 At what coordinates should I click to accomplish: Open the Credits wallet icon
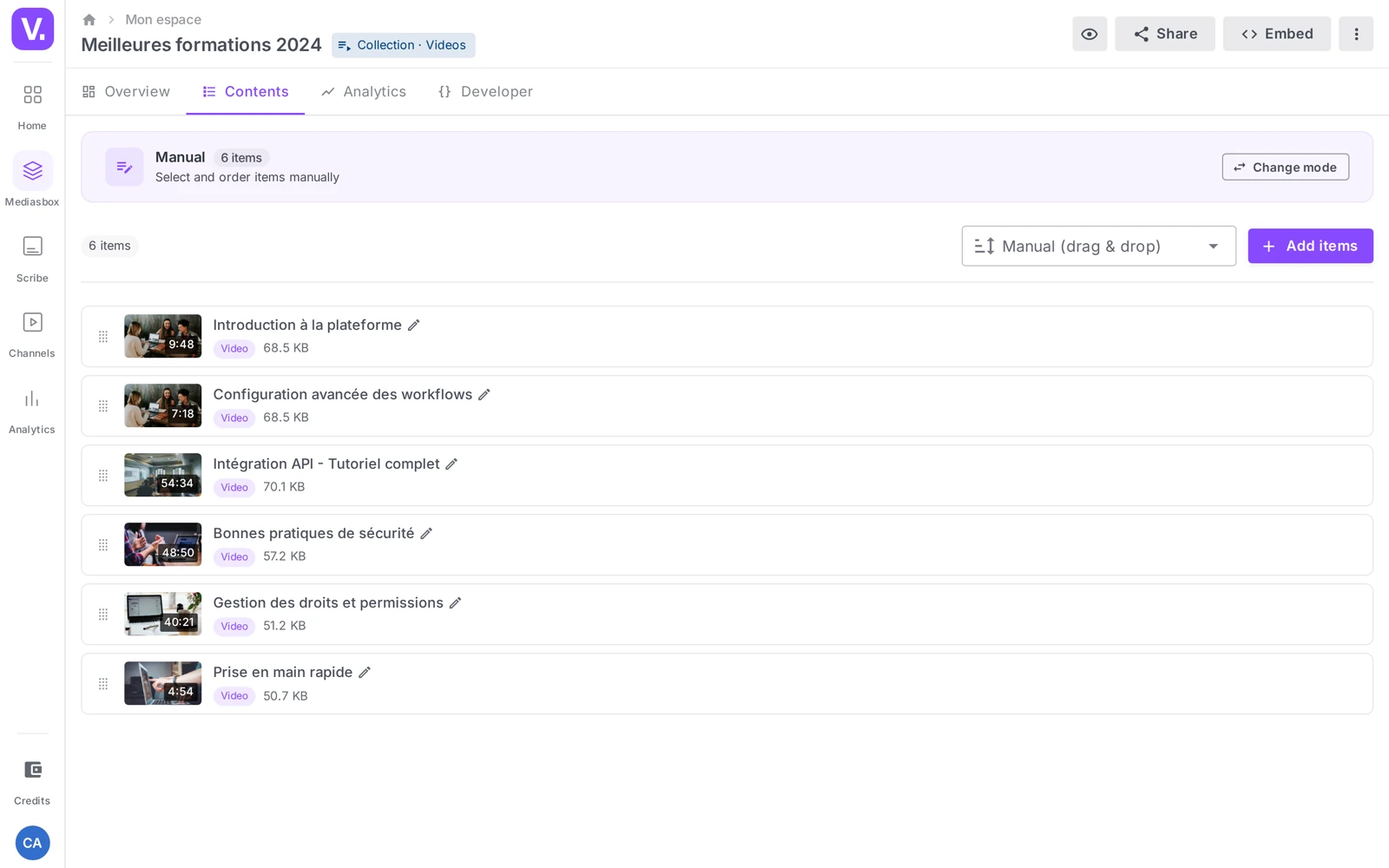[32, 770]
